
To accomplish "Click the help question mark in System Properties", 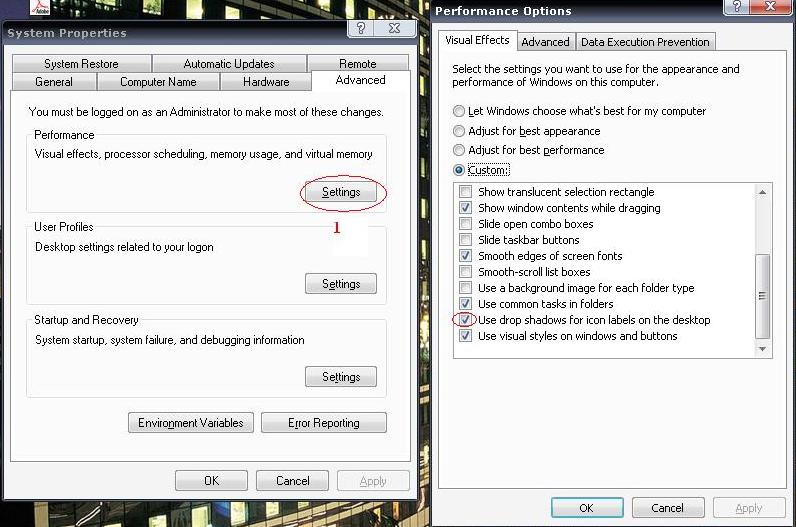I will (361, 29).
